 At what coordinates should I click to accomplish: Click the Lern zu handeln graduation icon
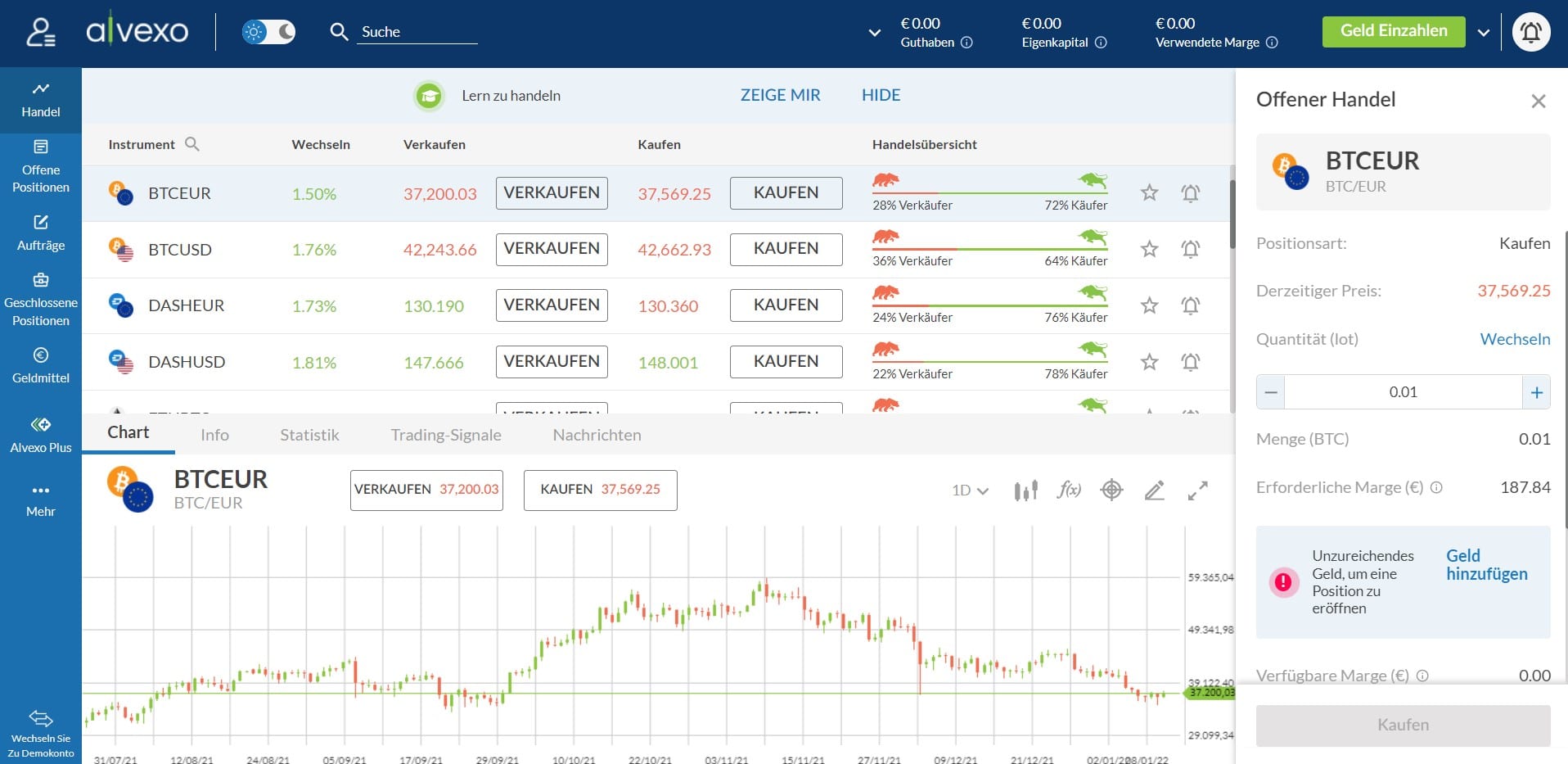click(429, 96)
